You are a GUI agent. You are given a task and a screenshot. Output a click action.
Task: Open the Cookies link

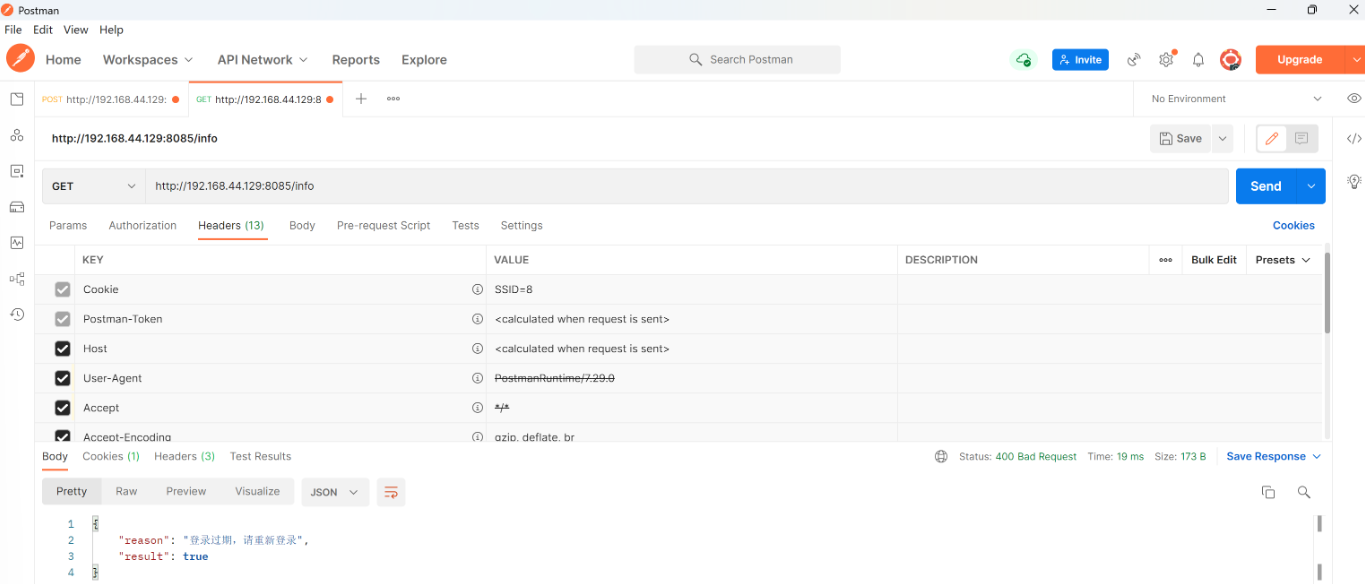1294,226
